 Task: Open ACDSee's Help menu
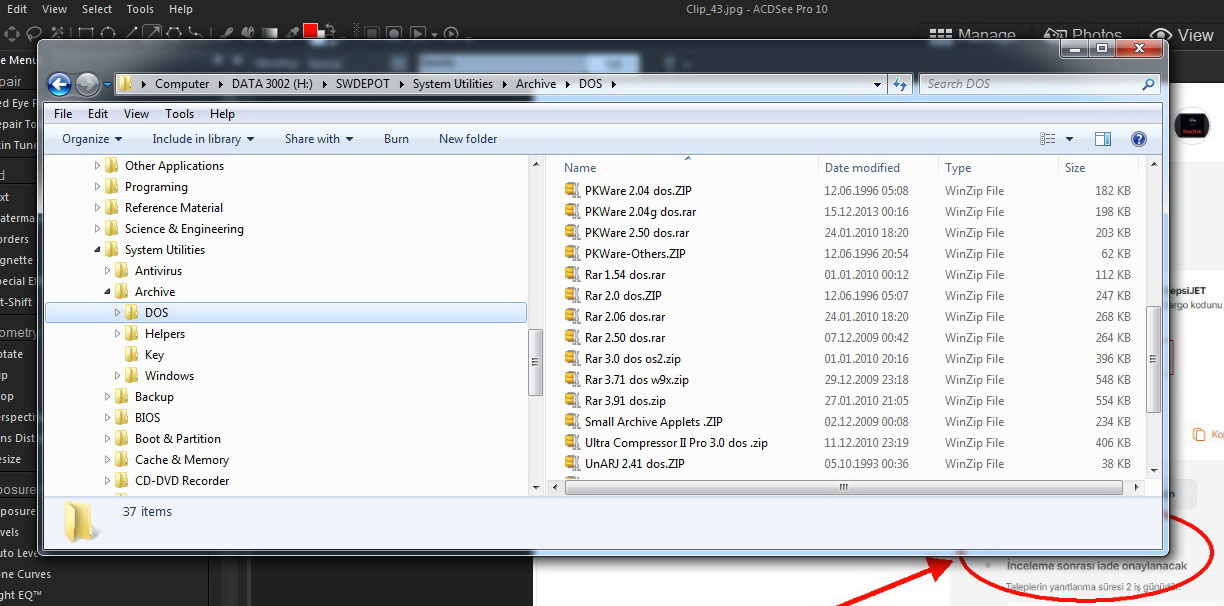pyautogui.click(x=180, y=9)
